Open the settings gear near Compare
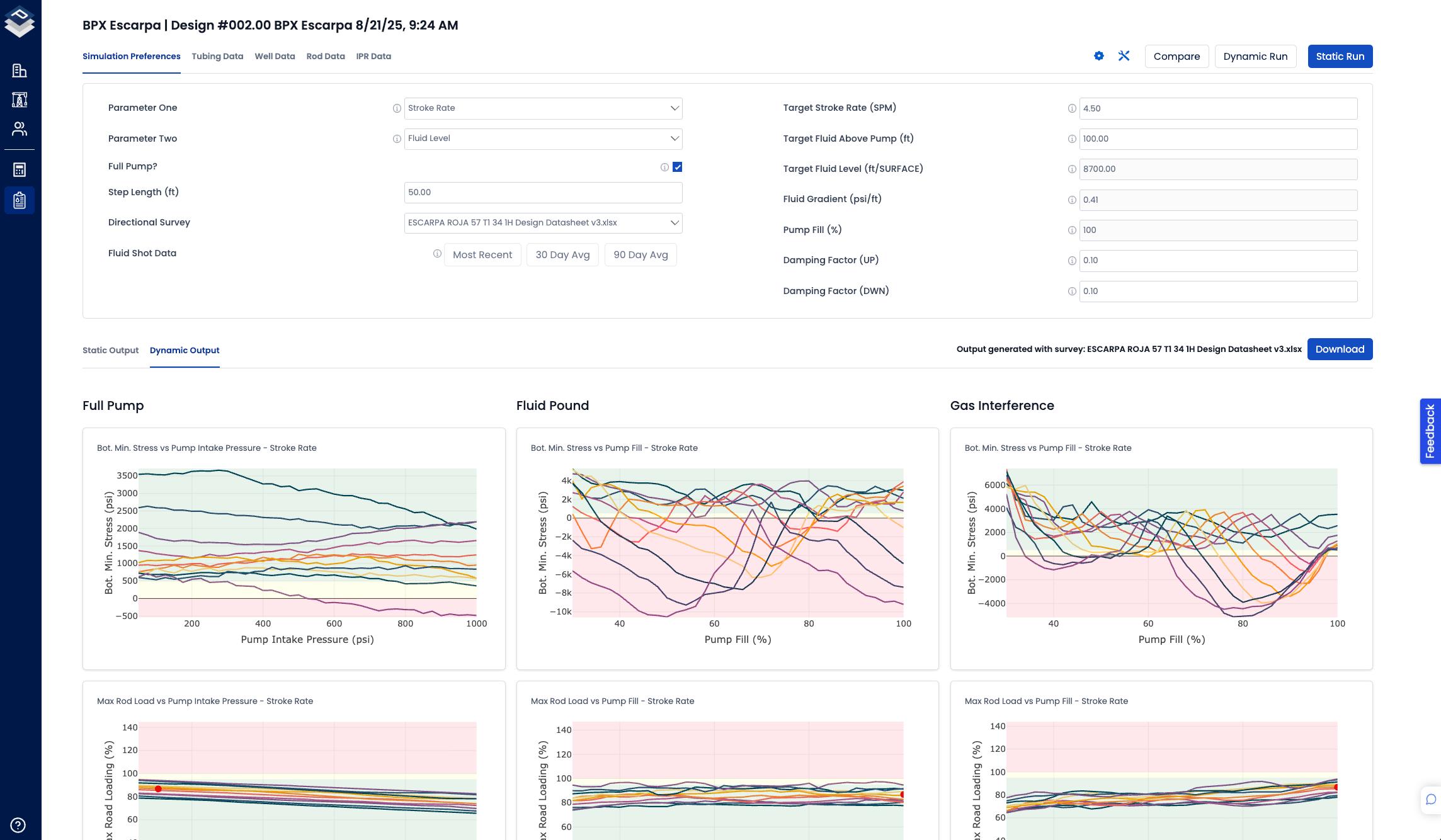 pos(1098,56)
